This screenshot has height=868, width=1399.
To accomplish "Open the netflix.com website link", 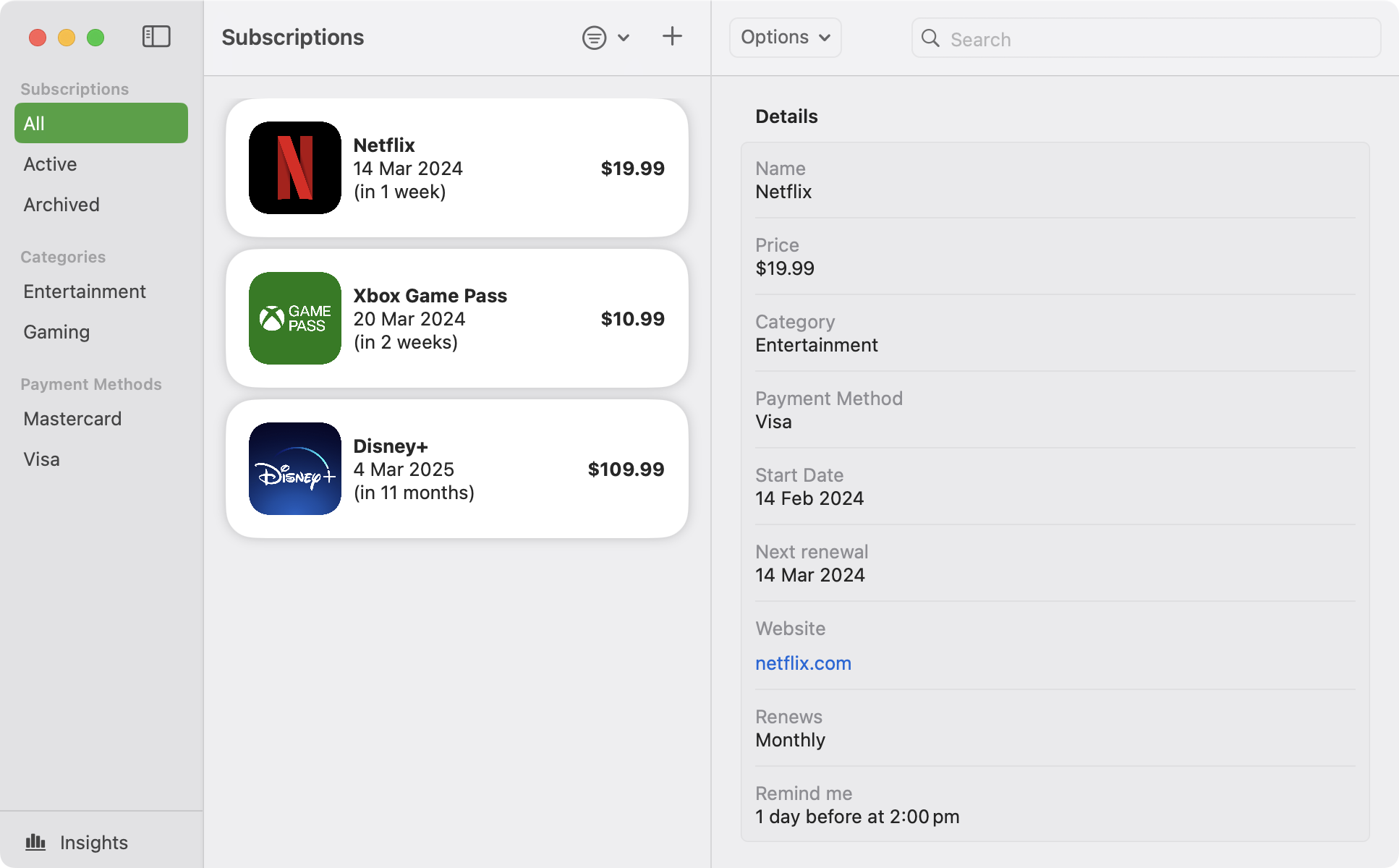I will [x=803, y=663].
